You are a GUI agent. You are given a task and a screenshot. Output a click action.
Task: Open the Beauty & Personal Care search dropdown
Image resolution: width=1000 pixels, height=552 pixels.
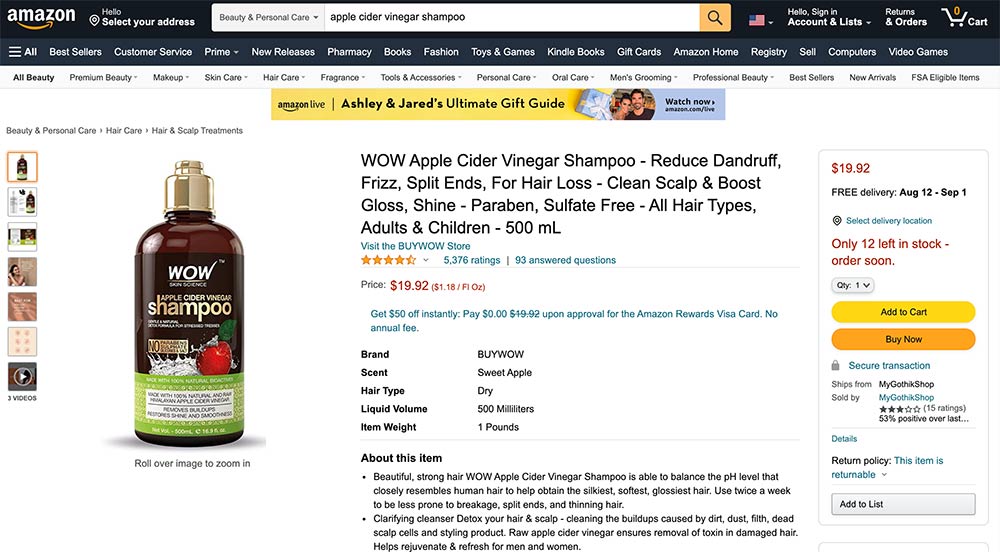(269, 18)
